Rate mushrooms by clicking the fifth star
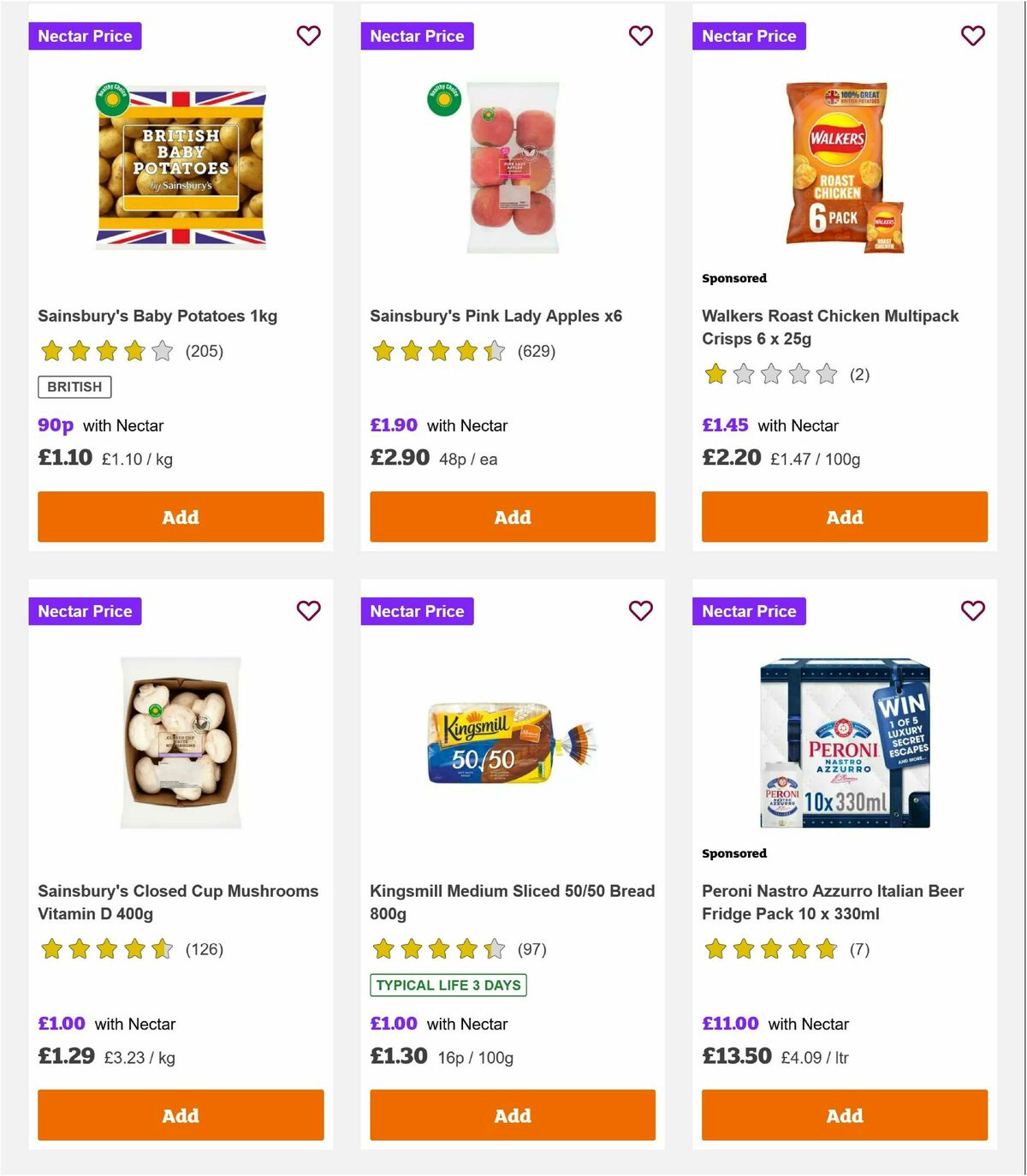Image resolution: width=1027 pixels, height=1176 pixels. [161, 949]
